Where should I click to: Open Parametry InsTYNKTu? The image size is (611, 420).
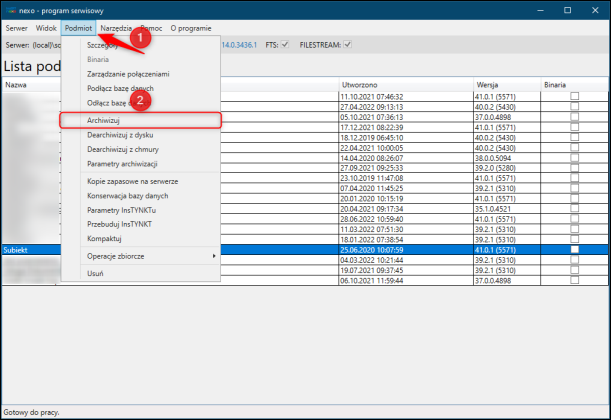(121, 210)
